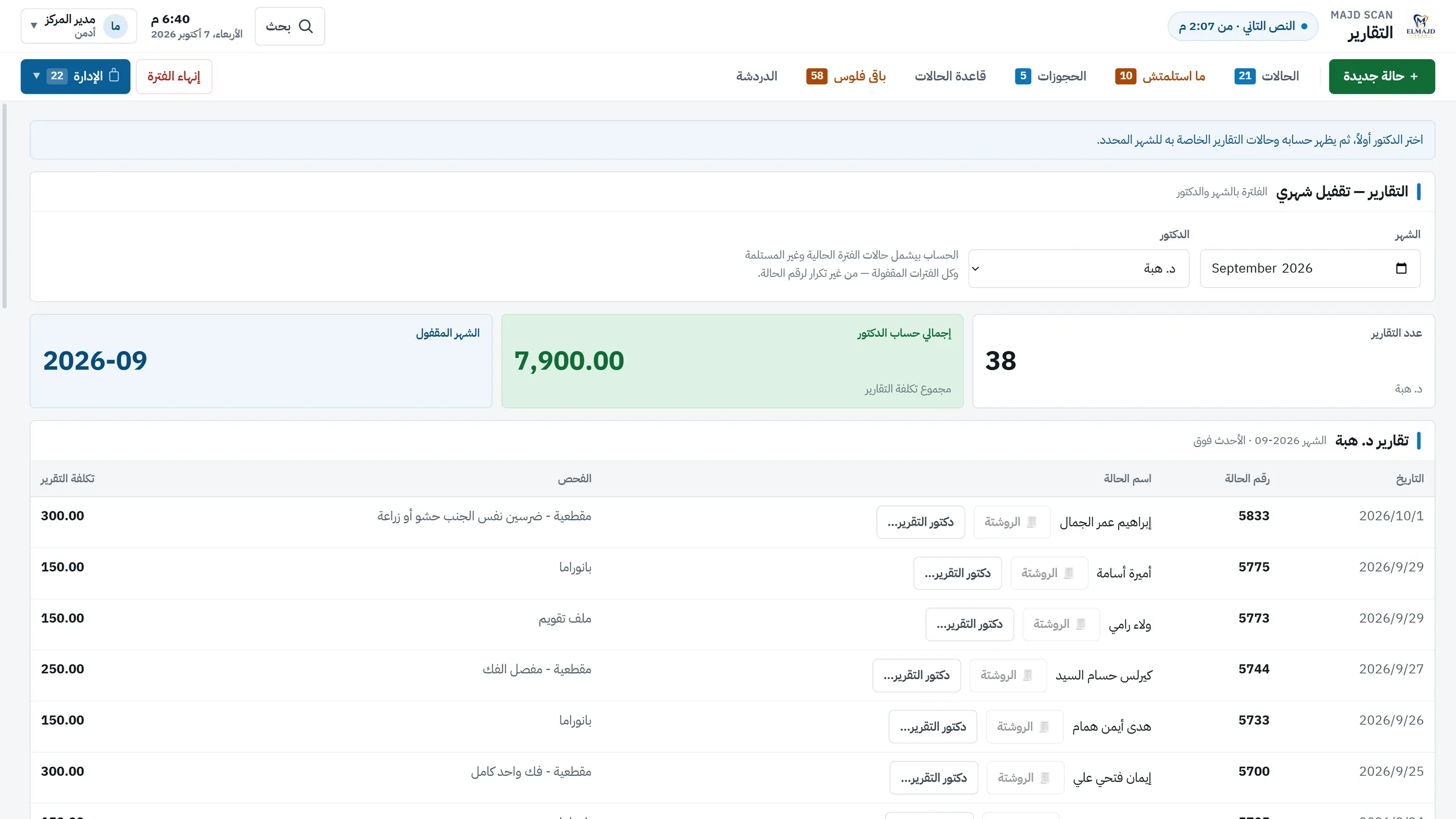1456x819 pixels.
Task: Open the doctor selector showing د. هبة
Action: 1079,268
